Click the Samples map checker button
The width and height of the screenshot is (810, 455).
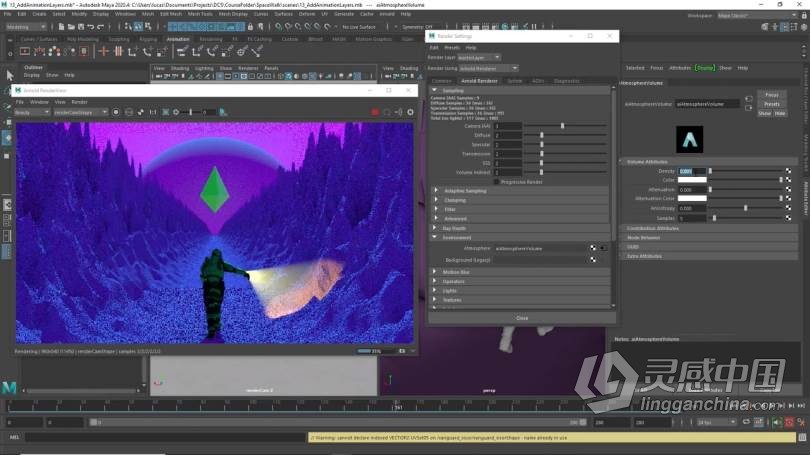coord(788,218)
